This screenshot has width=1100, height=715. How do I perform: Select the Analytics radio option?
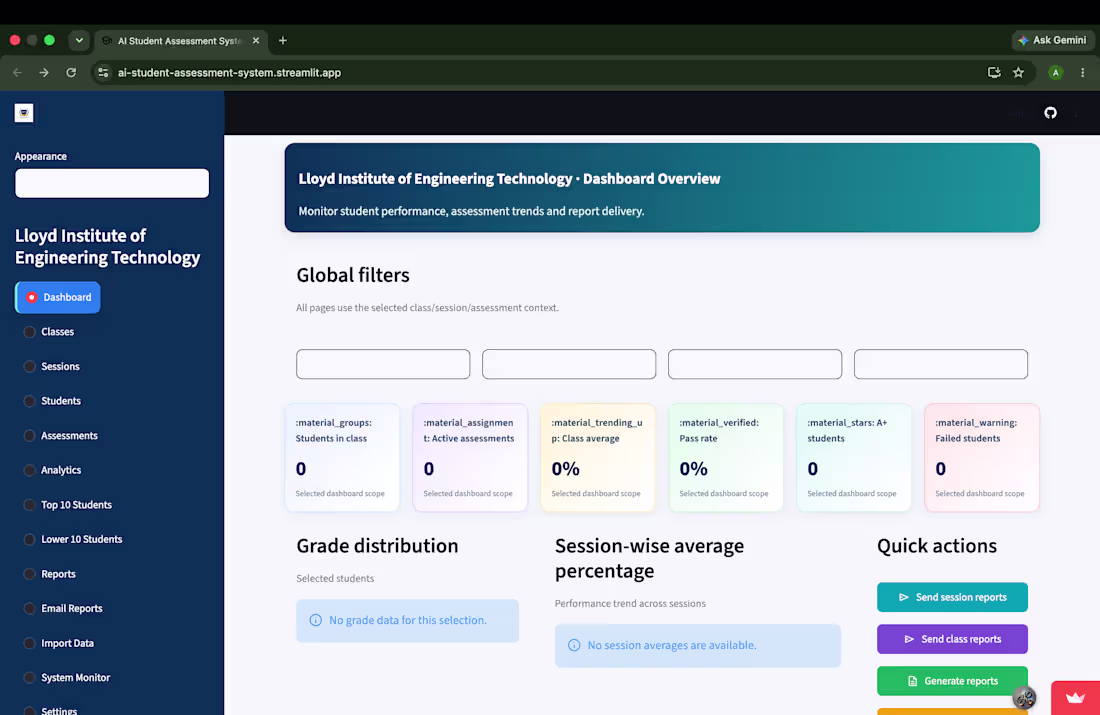pyautogui.click(x=53, y=470)
